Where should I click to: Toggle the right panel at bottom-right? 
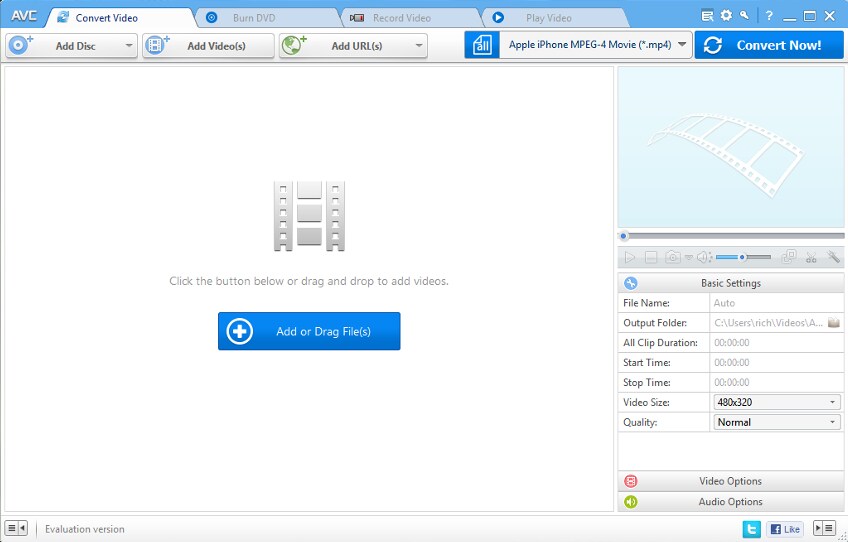click(824, 529)
